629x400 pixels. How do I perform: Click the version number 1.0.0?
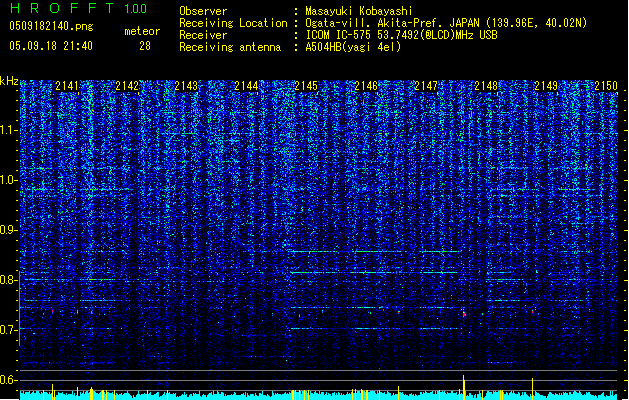[136, 8]
